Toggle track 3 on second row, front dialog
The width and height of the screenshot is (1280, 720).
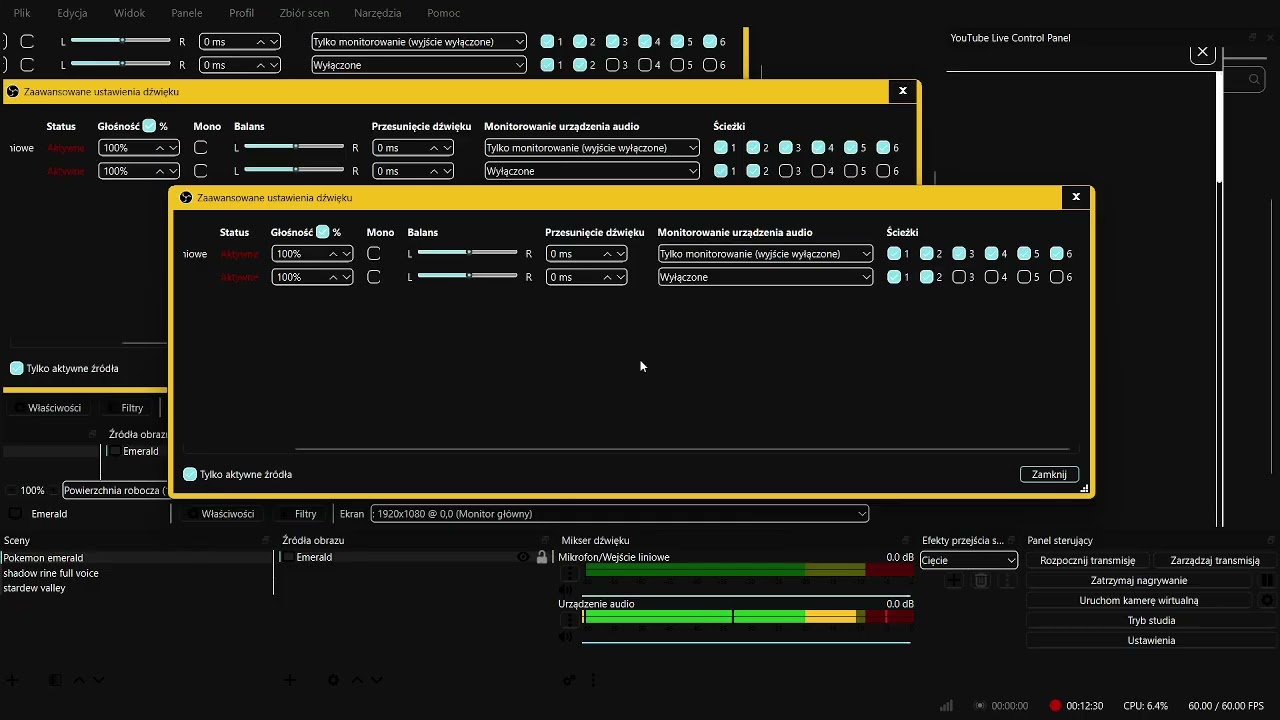[x=959, y=277]
